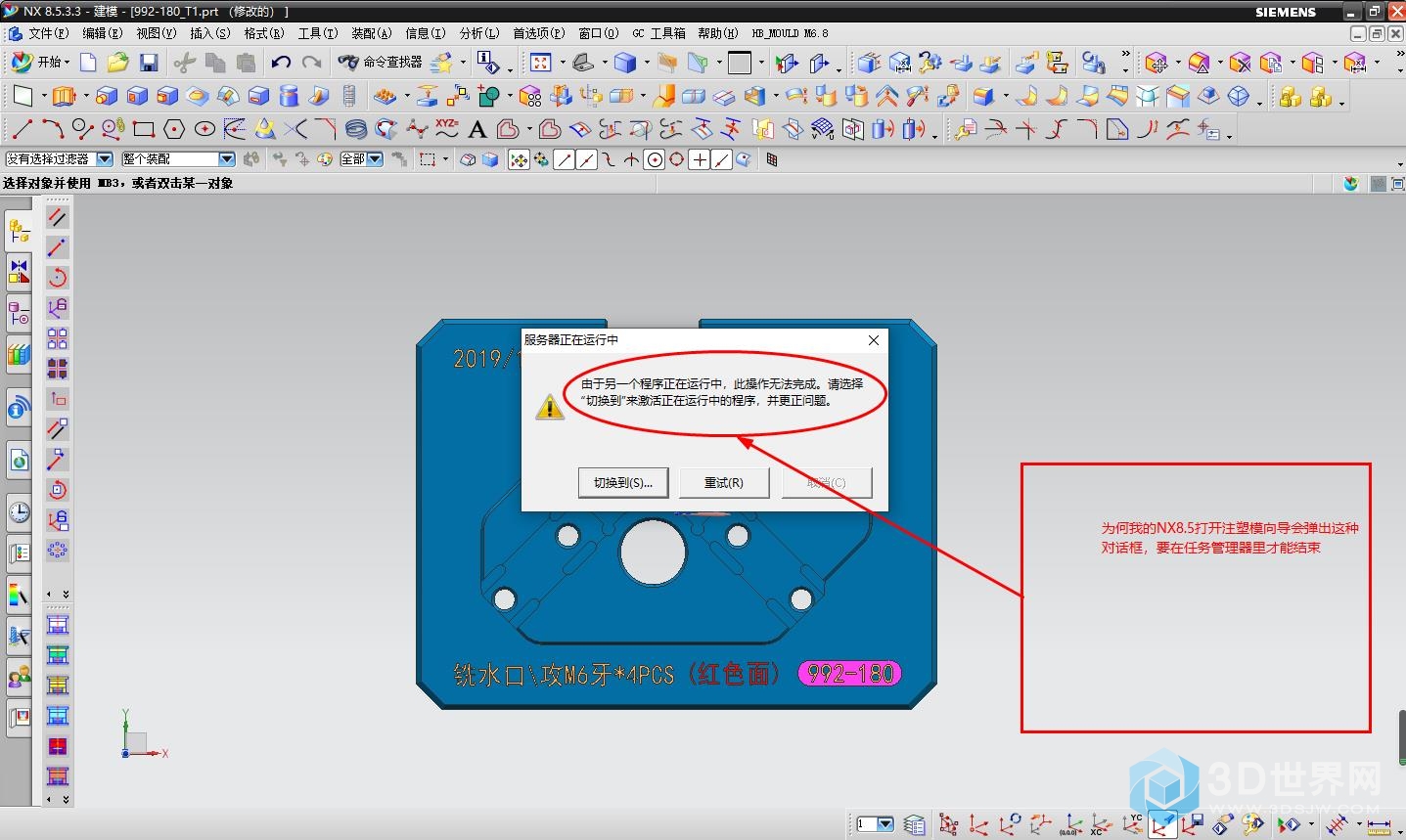Open the Assembly Navigator sidebar tab
The width and height of the screenshot is (1406, 840).
(19, 231)
